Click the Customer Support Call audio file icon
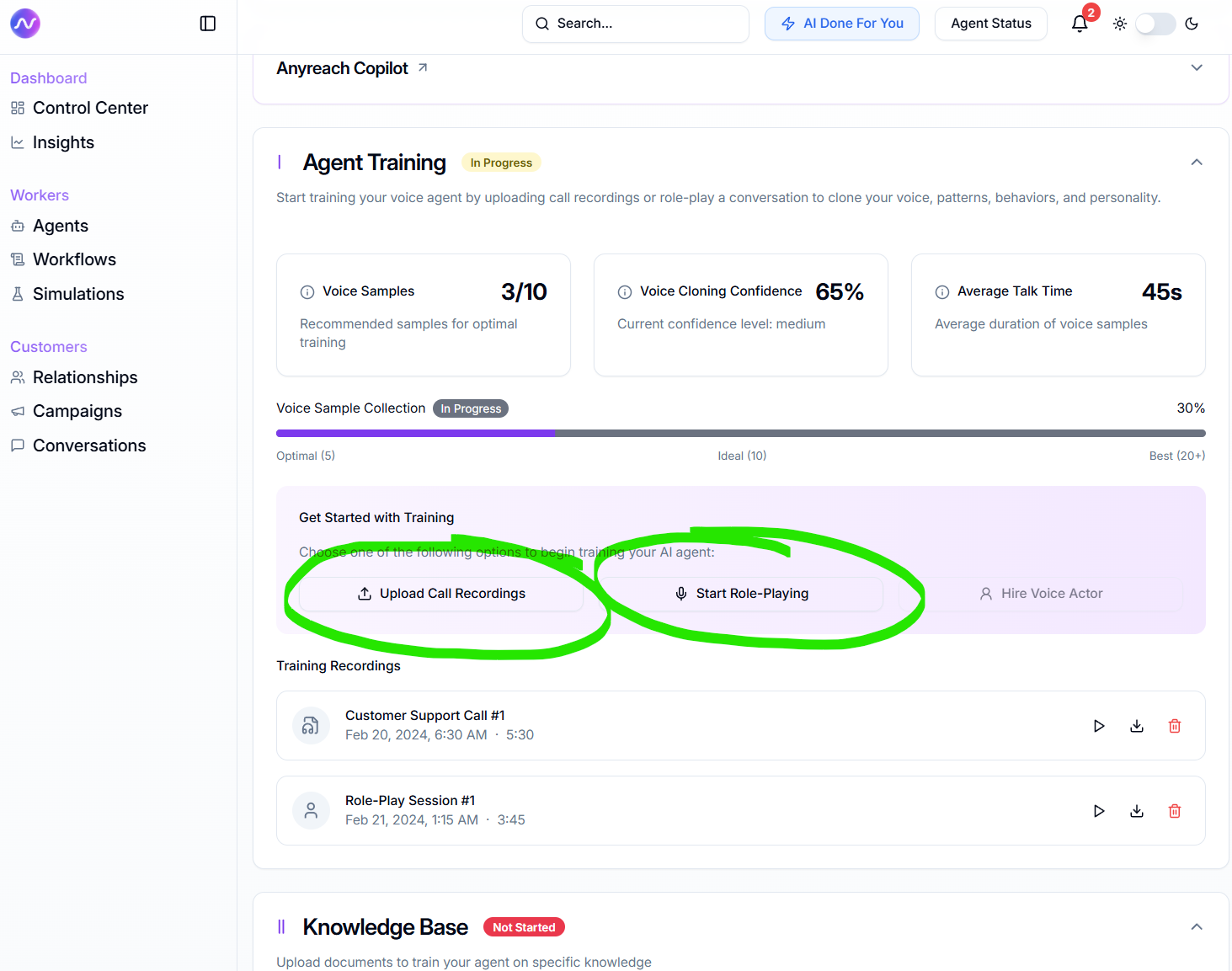1232x971 pixels. click(x=311, y=725)
